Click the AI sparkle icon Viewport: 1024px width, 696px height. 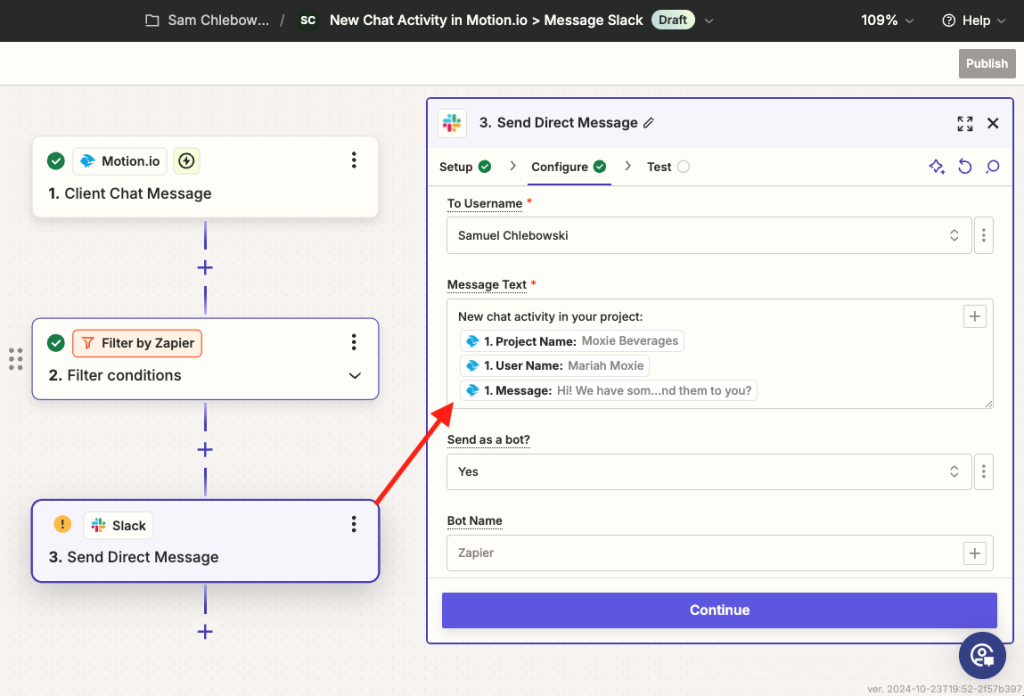click(x=937, y=166)
